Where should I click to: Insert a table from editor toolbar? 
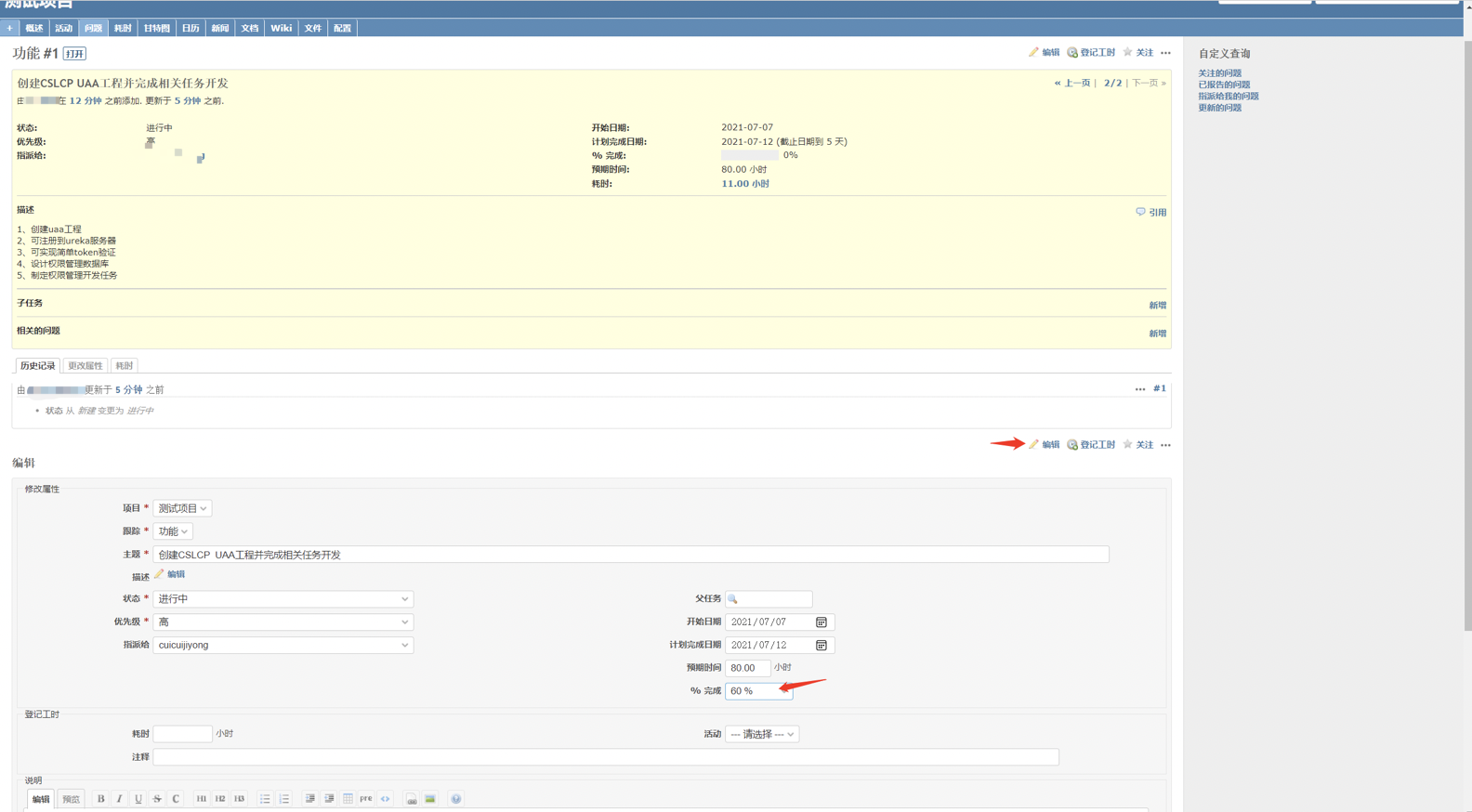(348, 799)
